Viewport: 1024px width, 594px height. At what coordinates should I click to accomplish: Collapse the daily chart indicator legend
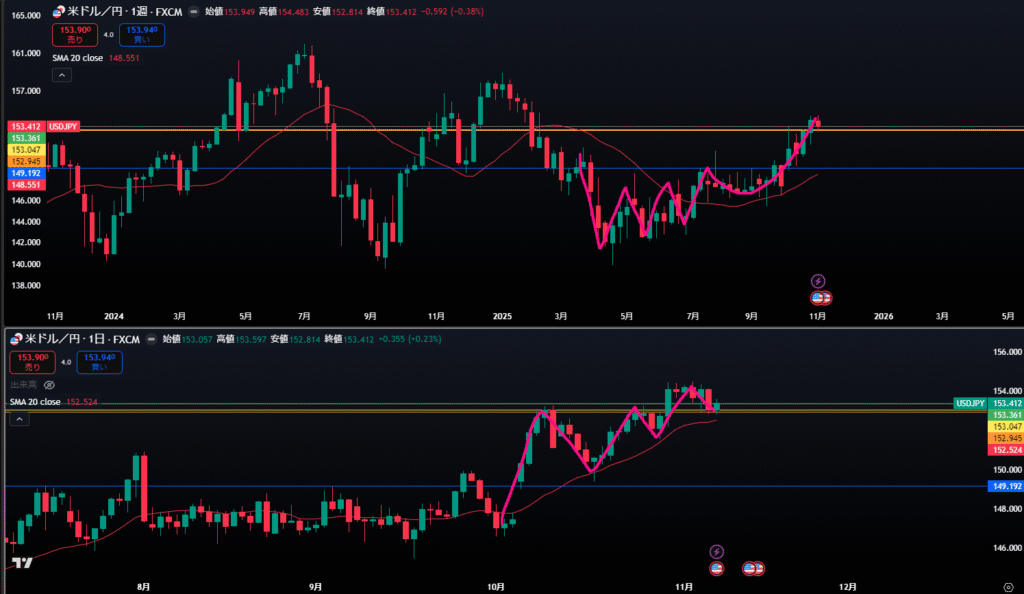coord(20,419)
